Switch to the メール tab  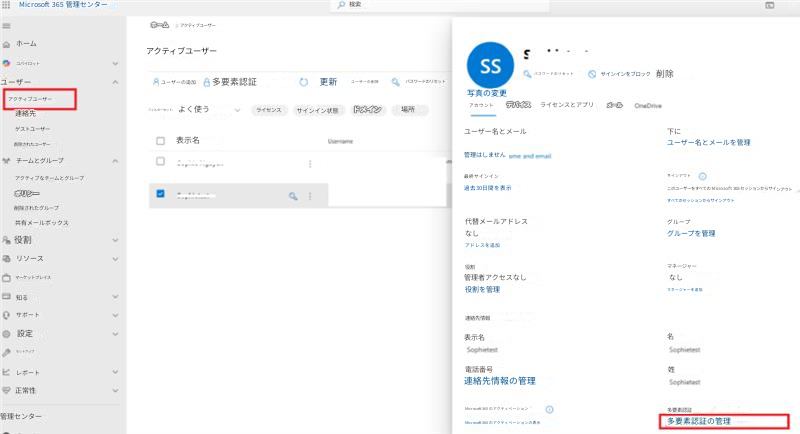pos(614,106)
